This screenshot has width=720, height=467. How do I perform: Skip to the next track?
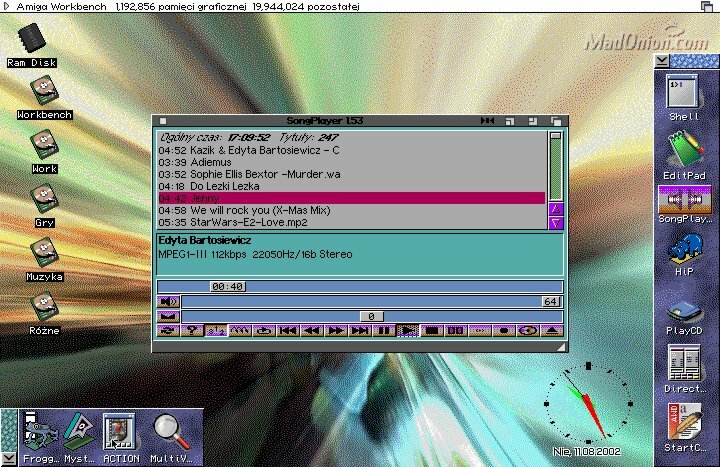360,331
